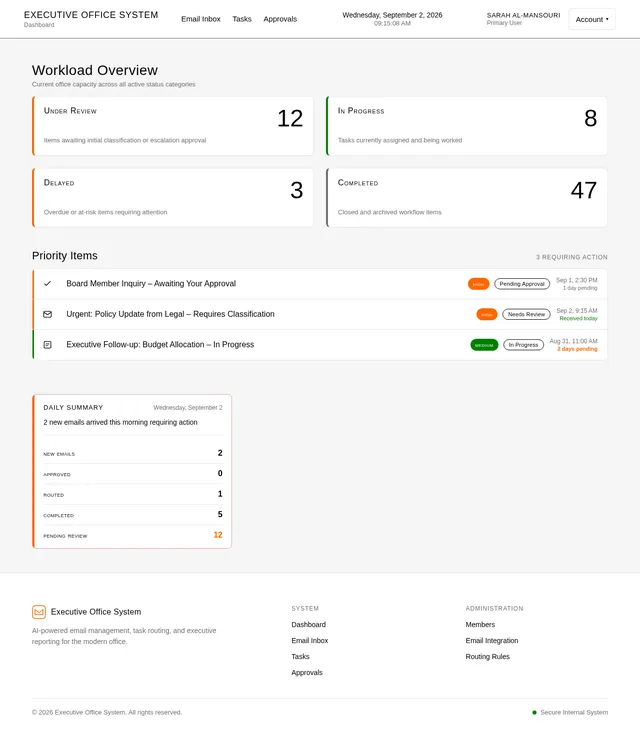Screen dimensions: 640x732
Task: Click Executive Office System footer brand name
Action: click(96, 612)
